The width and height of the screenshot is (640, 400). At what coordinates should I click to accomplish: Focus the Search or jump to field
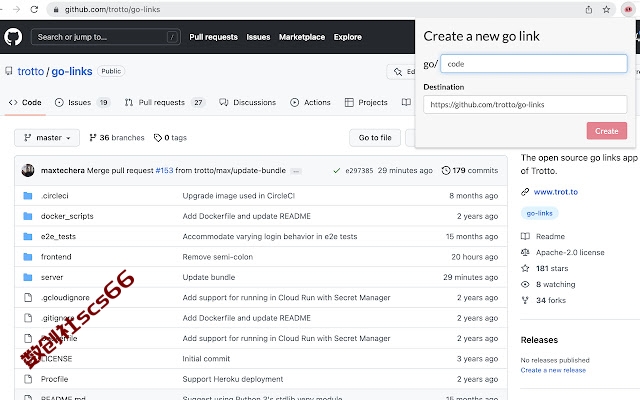106,37
